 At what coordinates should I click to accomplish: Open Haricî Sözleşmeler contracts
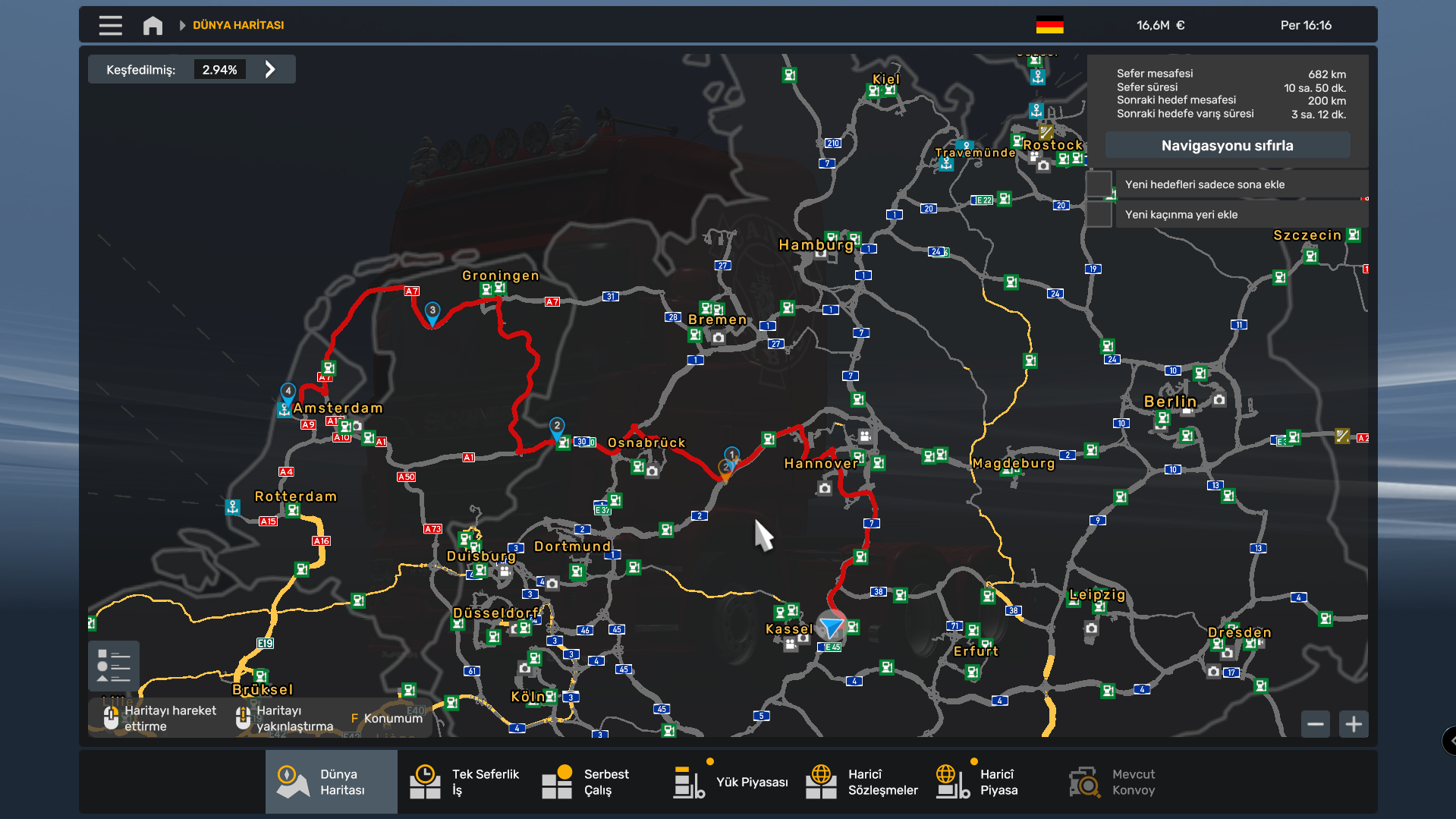pyautogui.click(x=862, y=782)
